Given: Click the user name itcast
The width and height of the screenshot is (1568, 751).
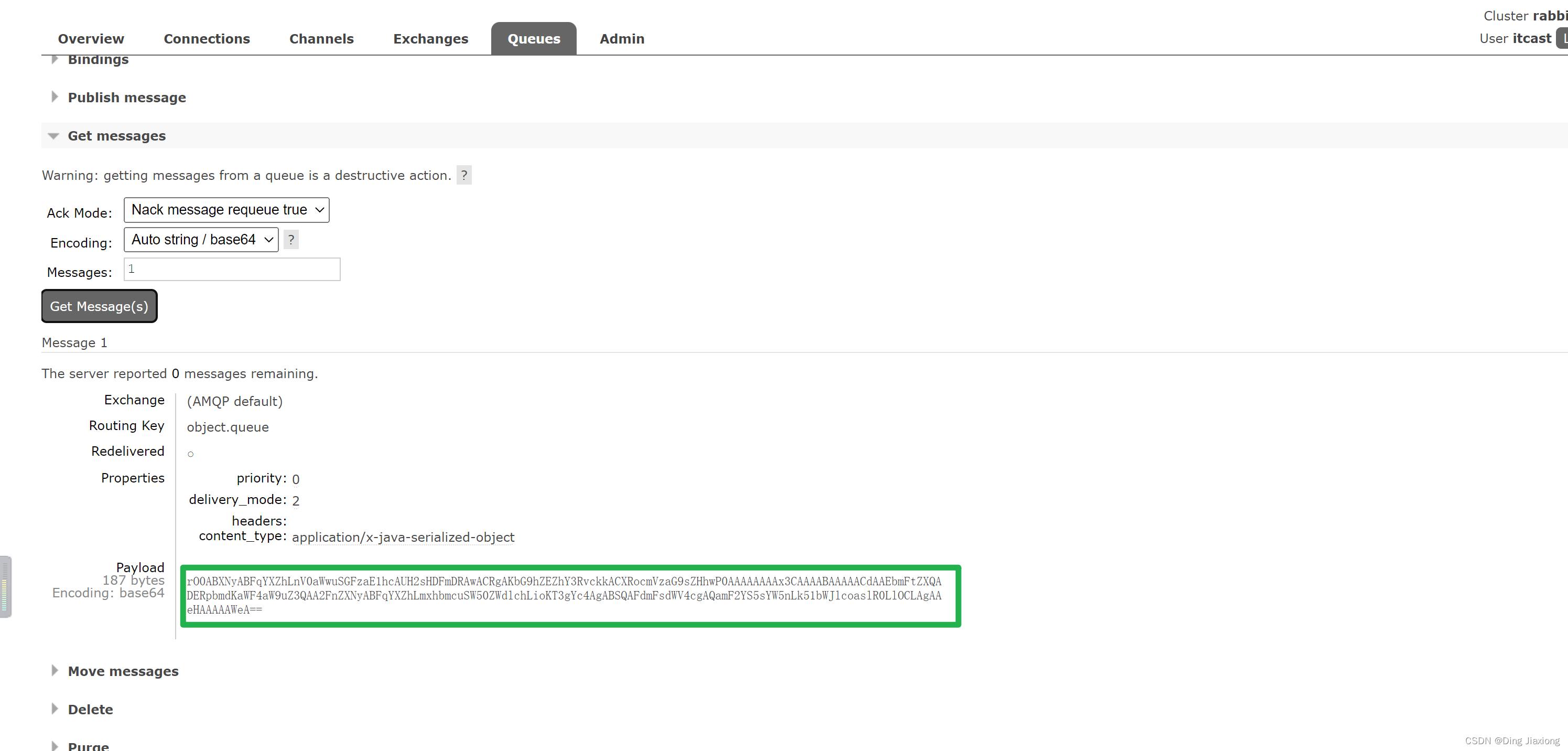Looking at the screenshot, I should tap(1532, 38).
